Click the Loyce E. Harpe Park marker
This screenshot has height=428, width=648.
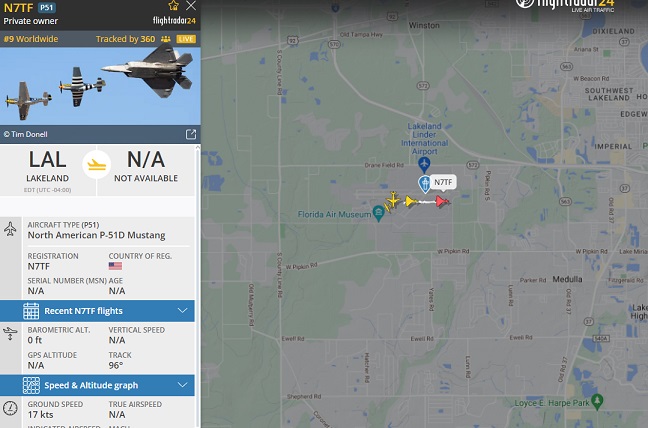pyautogui.click(x=597, y=402)
